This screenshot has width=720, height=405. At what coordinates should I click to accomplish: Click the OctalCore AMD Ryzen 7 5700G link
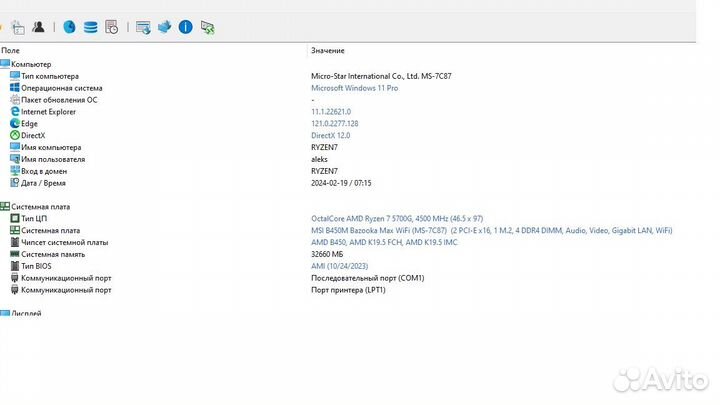(397, 218)
